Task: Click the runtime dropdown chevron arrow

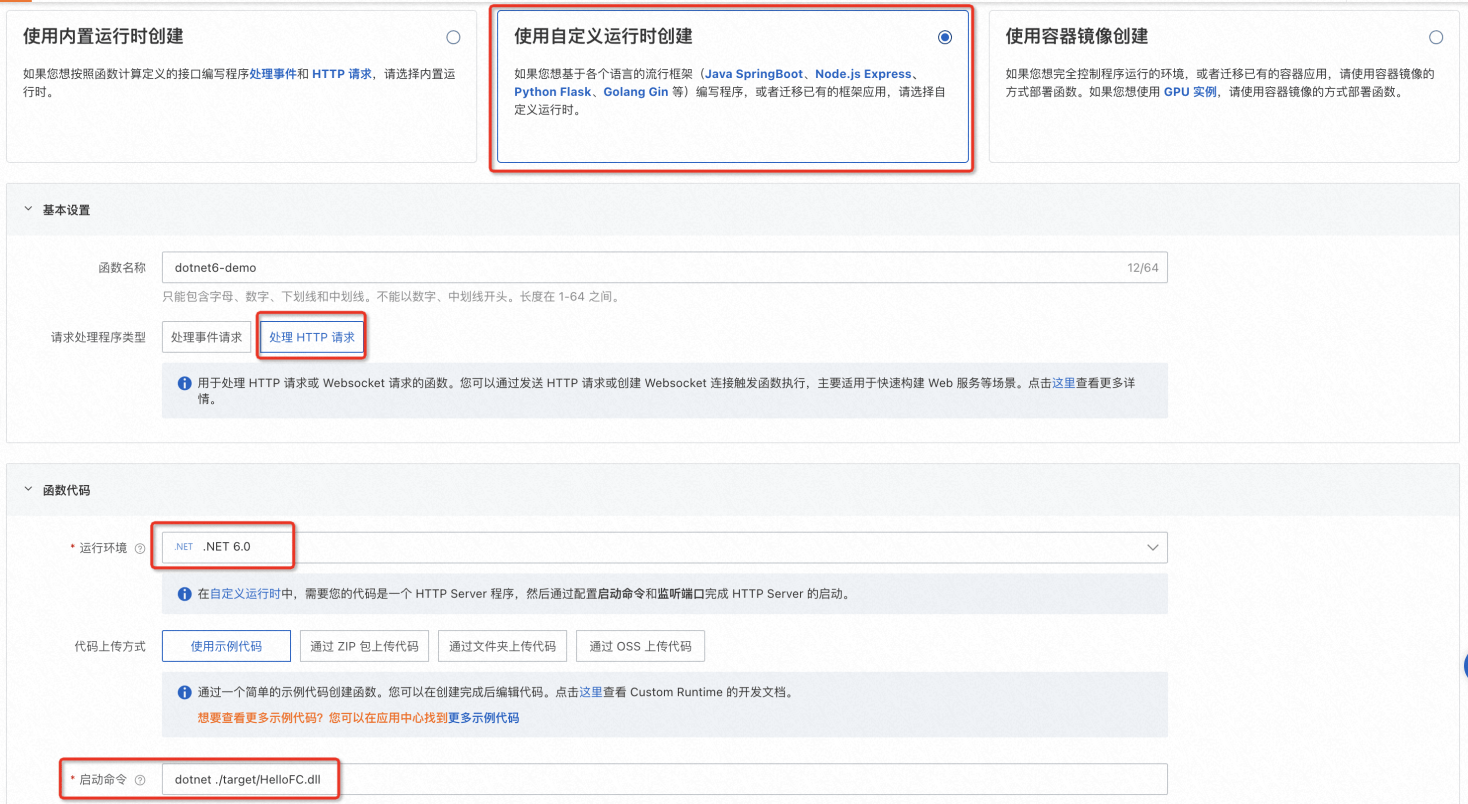Action: (1153, 548)
